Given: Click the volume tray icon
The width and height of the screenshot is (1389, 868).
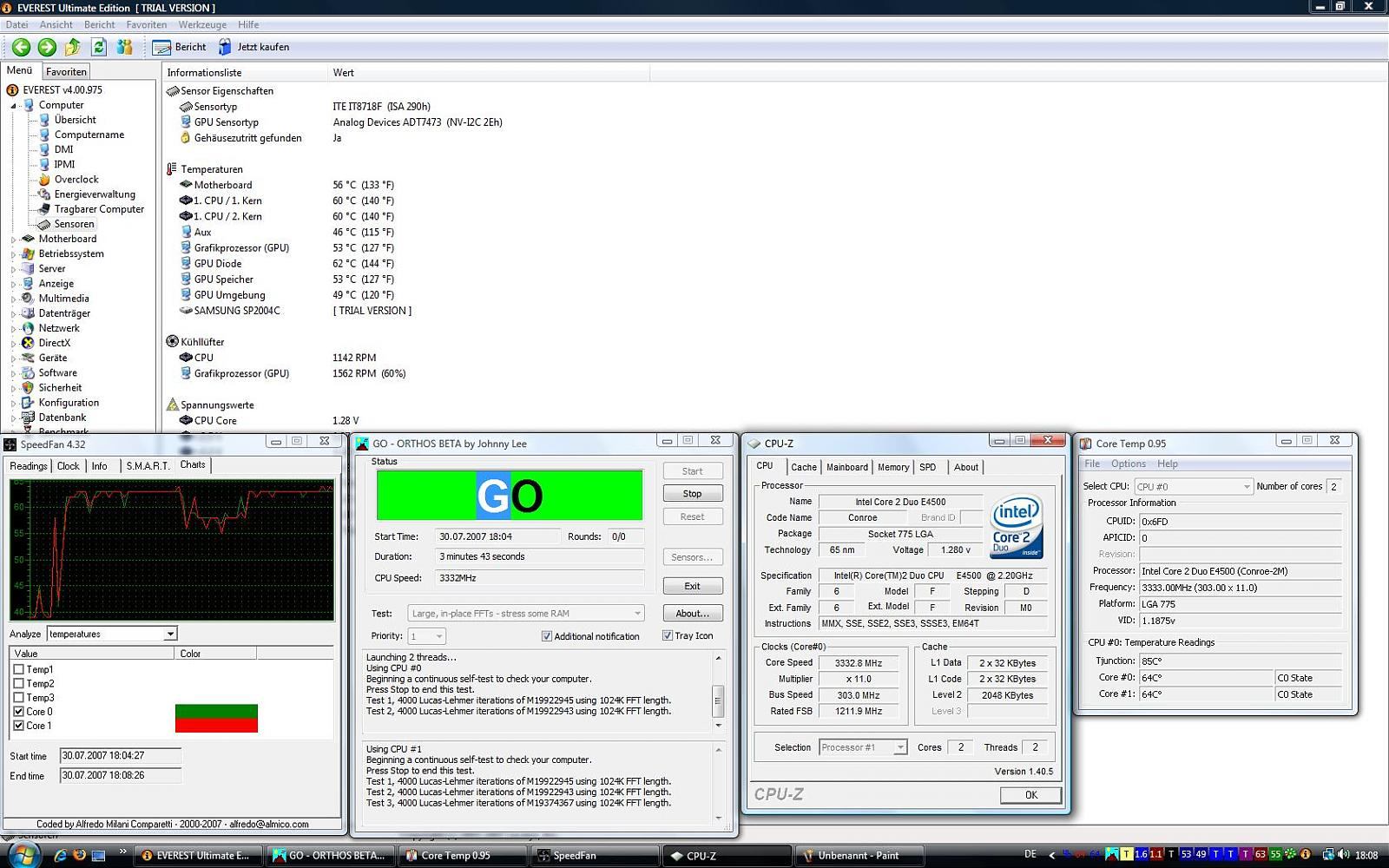Looking at the screenshot, I should (x=1343, y=855).
